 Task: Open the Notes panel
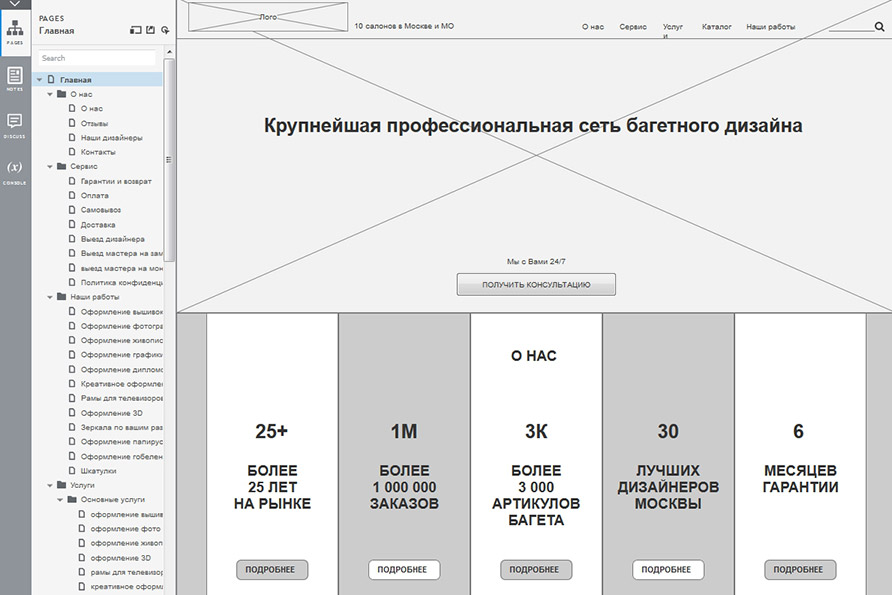tap(15, 78)
